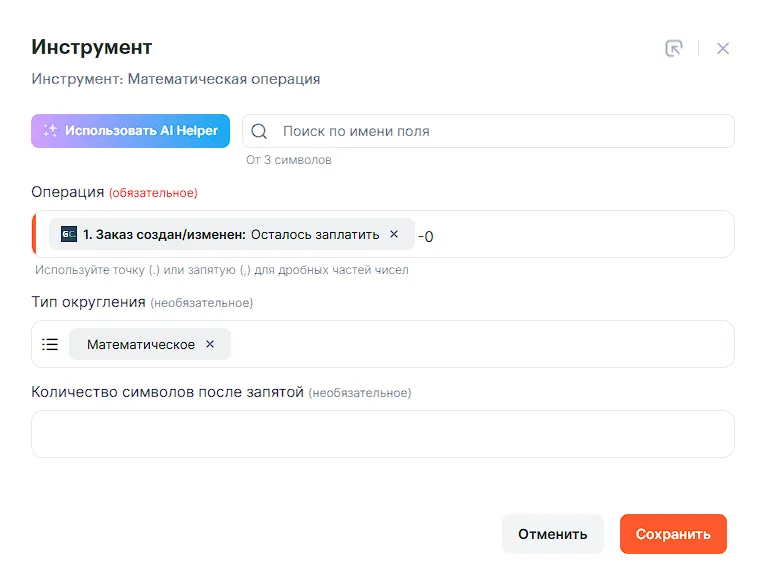This screenshot has height=586, width=770.
Task: Click the list icon in Тип округления
Action: (50, 344)
